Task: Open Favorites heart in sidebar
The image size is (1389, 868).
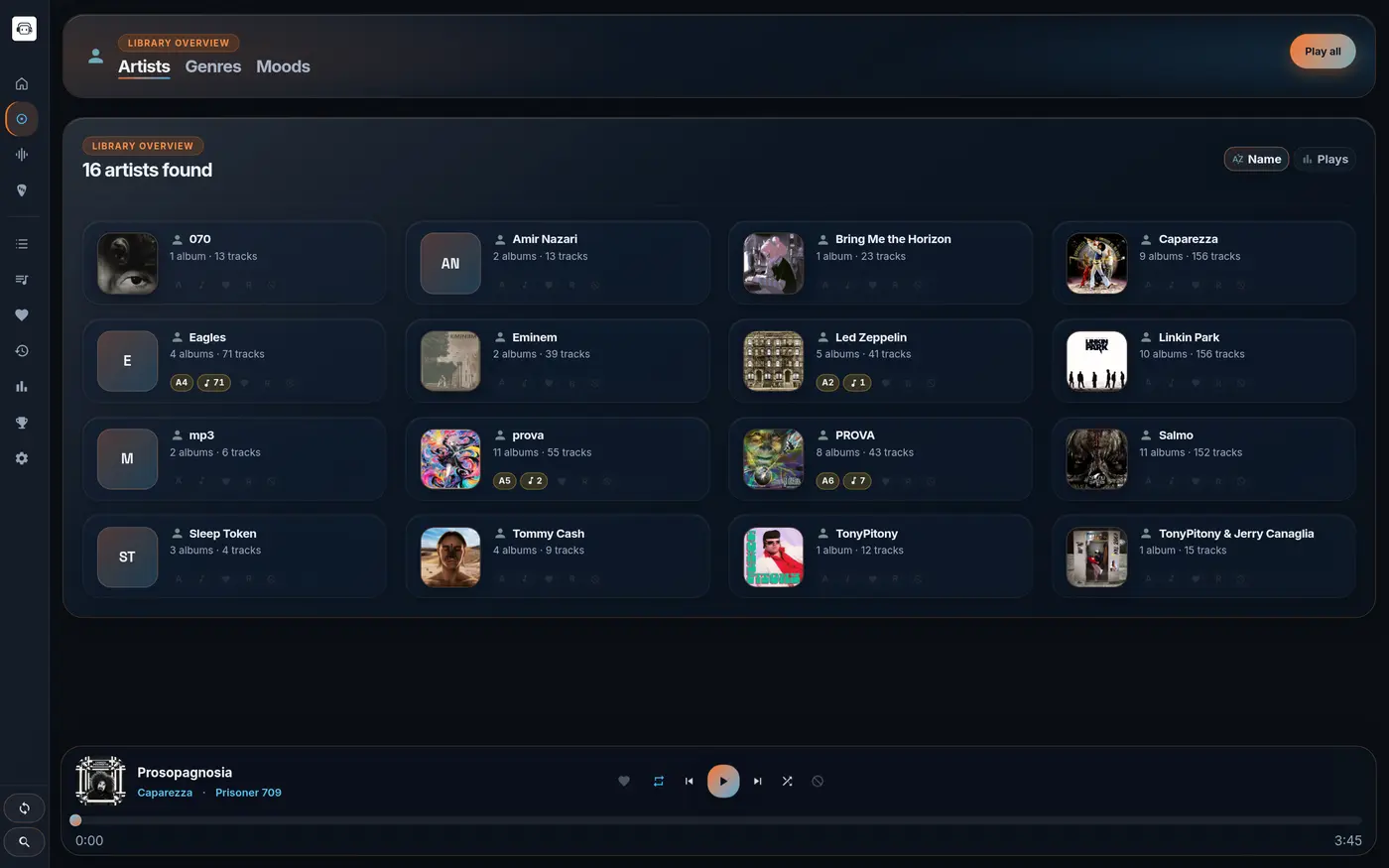Action: click(22, 315)
